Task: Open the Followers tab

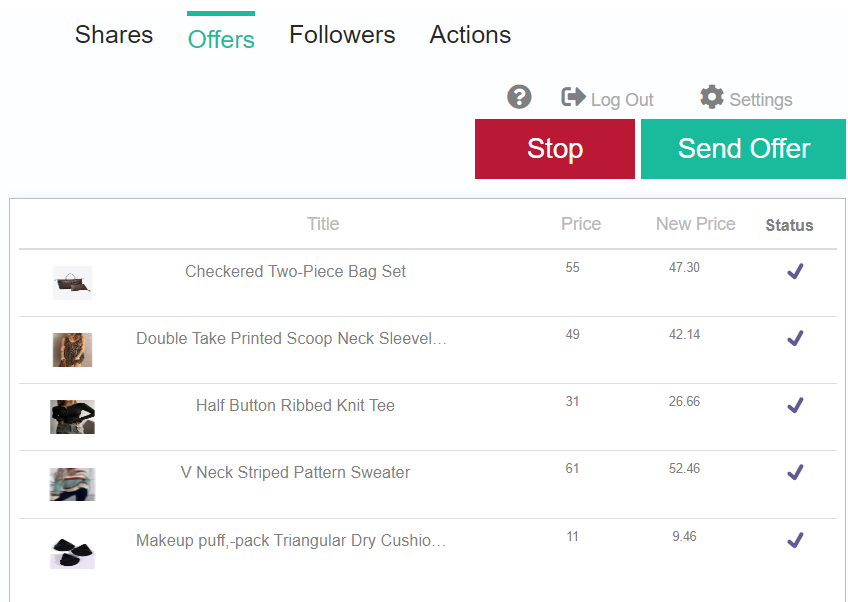Action: pos(342,35)
